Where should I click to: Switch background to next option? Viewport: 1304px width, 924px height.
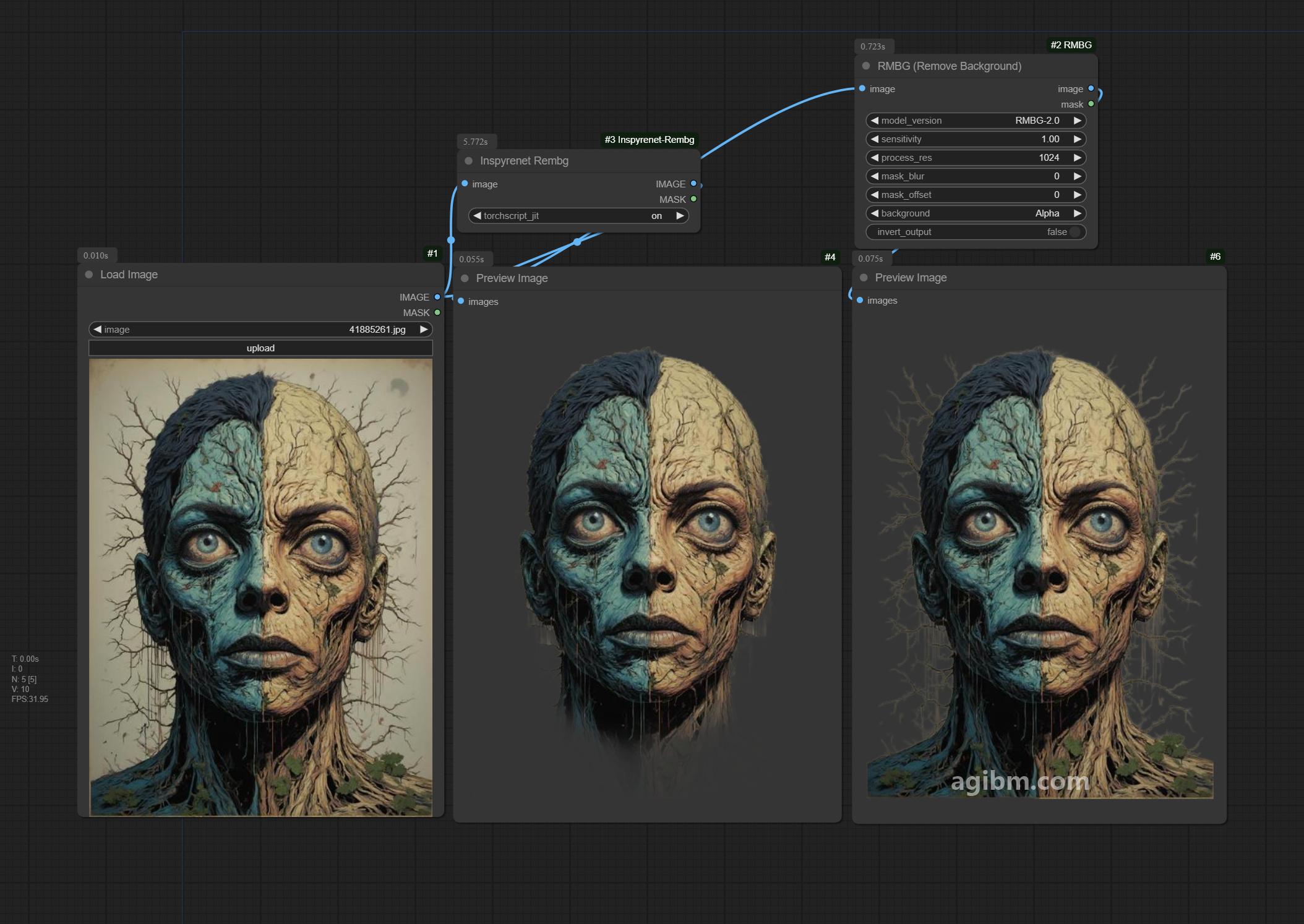pos(1078,213)
